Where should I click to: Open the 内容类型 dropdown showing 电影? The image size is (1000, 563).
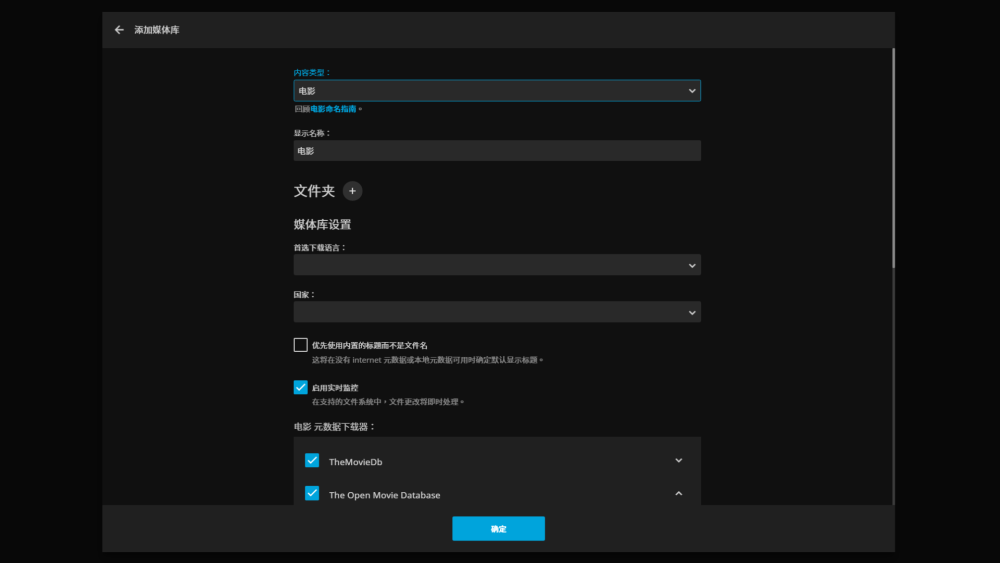(497, 91)
